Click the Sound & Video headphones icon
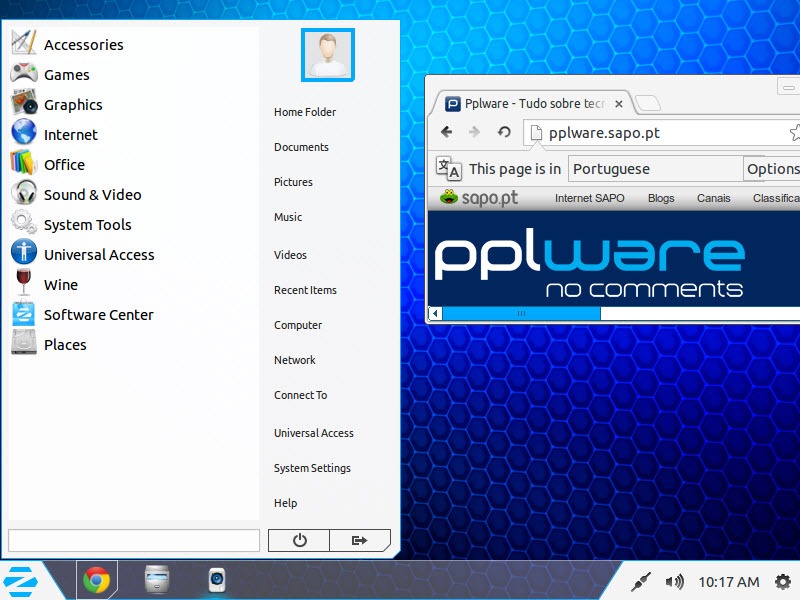Image resolution: width=800 pixels, height=600 pixels. pyautogui.click(x=24, y=193)
